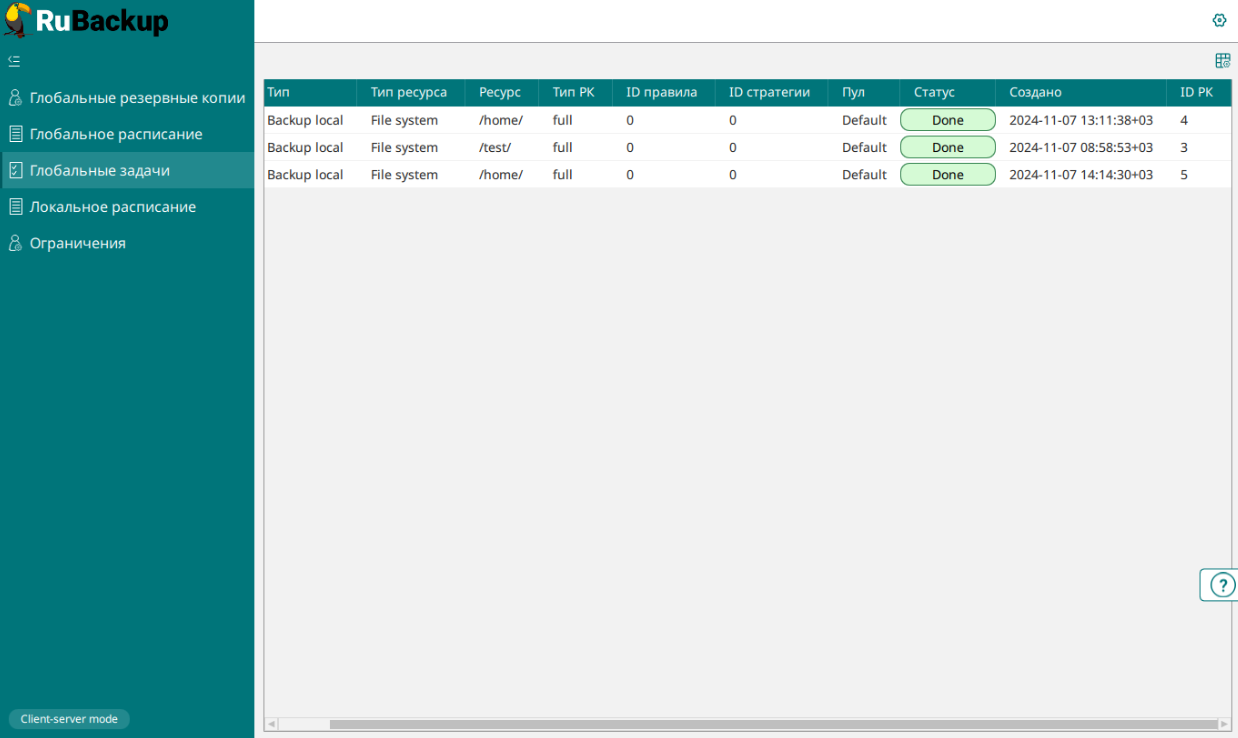This screenshot has height=738, width=1238.
Task: Click the scrollbar right arrow
Action: coord(1224,724)
